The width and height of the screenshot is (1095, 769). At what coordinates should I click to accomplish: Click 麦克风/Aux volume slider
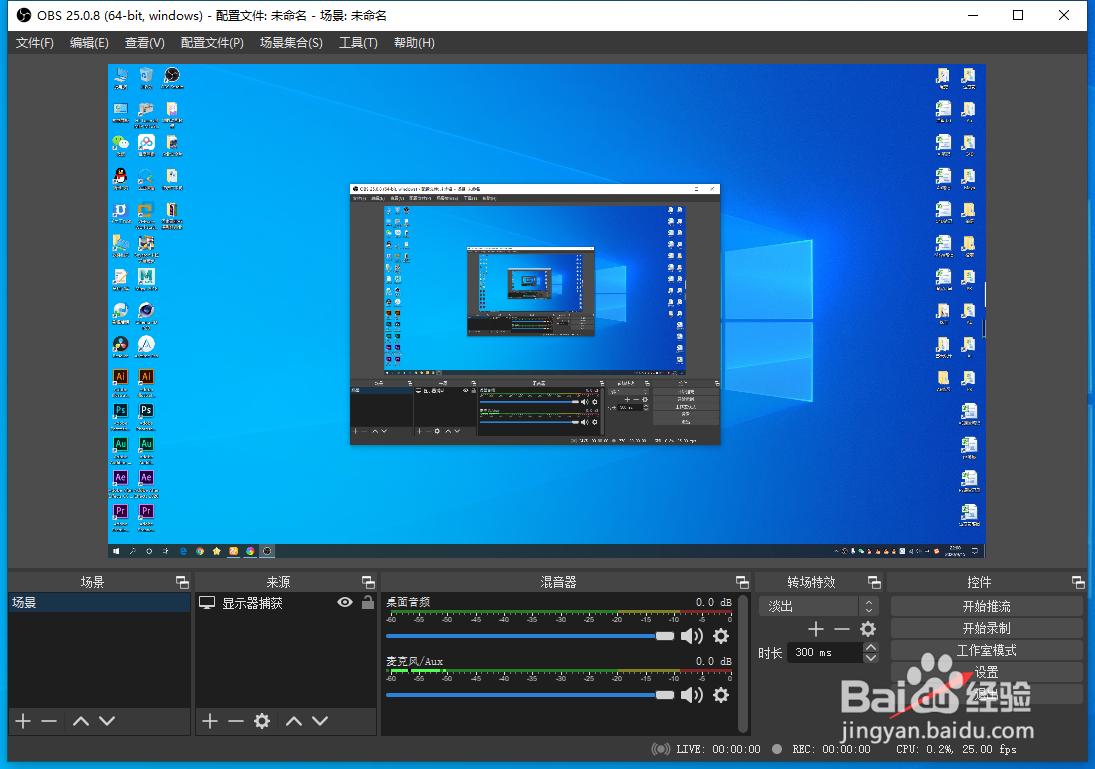coord(530,695)
